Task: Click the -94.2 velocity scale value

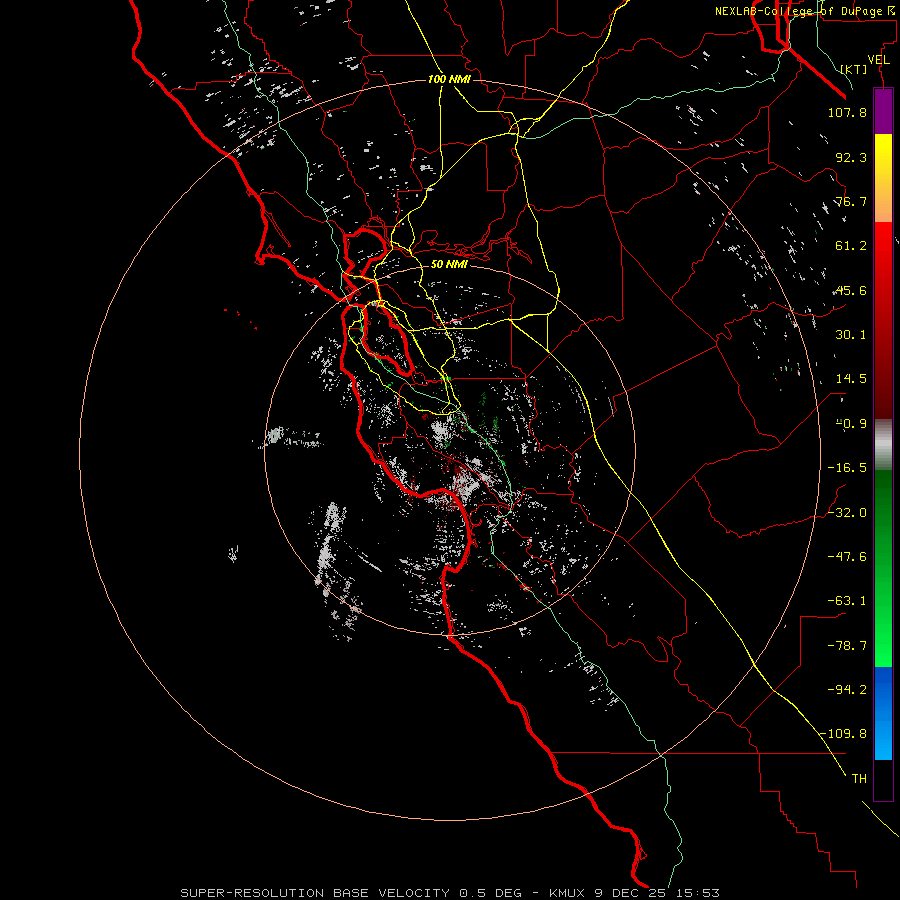Action: point(847,690)
